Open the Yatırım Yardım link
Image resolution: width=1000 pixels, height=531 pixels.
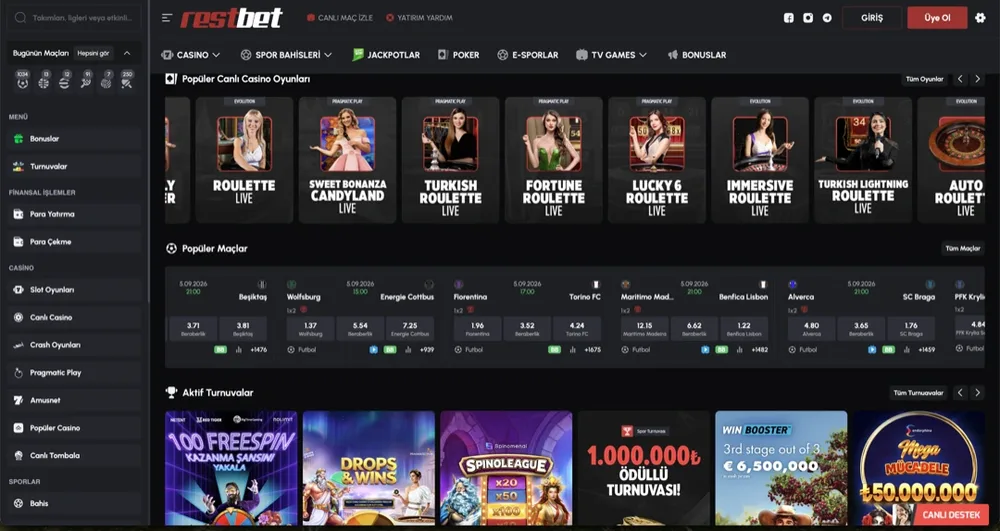[x=420, y=18]
